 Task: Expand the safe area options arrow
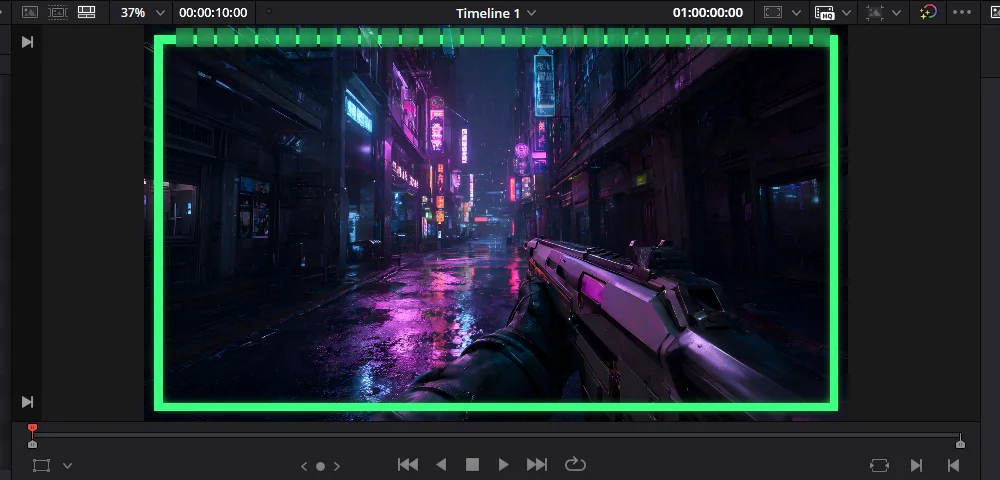pyautogui.click(x=797, y=13)
